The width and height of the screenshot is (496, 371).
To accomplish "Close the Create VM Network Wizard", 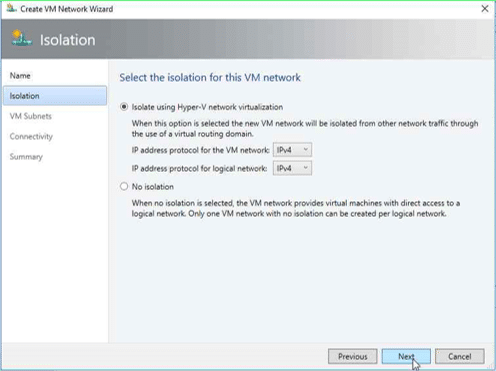I will pos(485,9).
